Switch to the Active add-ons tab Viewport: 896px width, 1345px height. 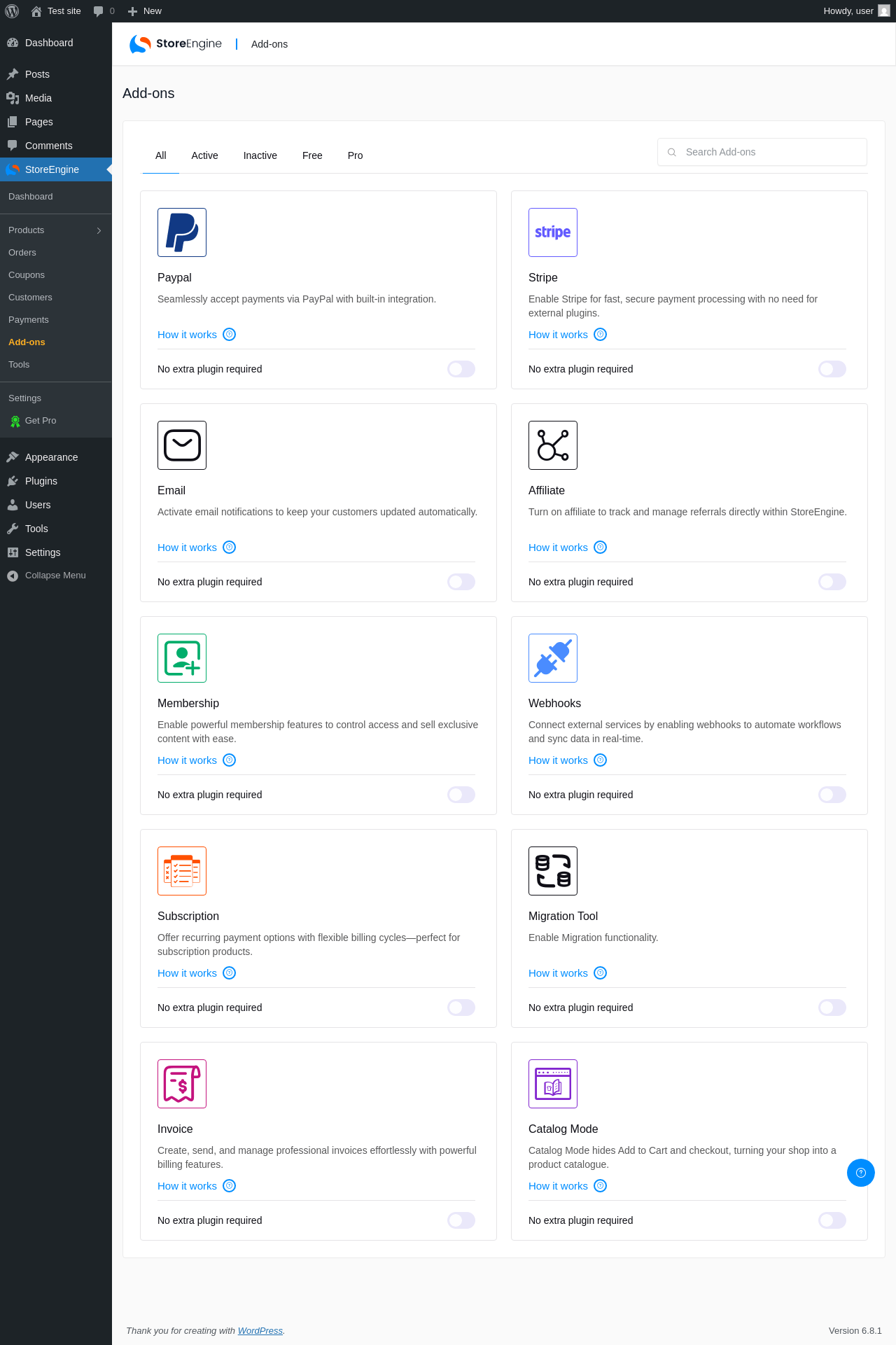pyautogui.click(x=205, y=155)
